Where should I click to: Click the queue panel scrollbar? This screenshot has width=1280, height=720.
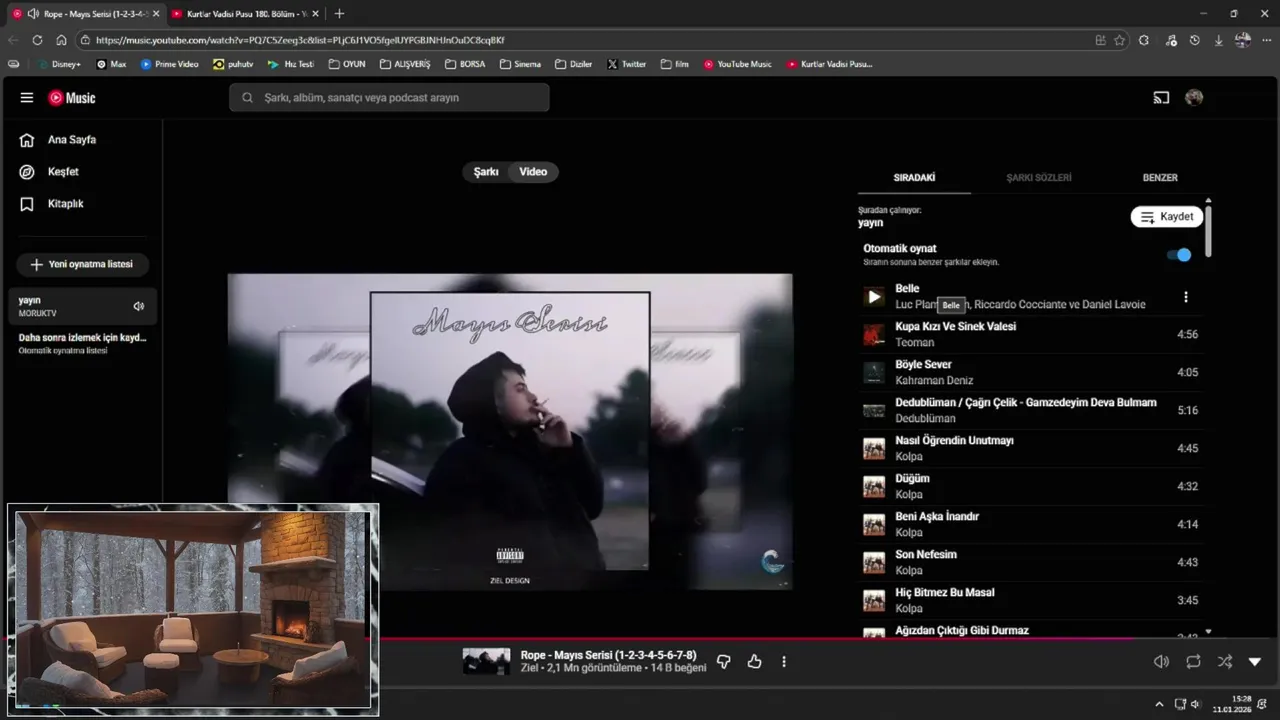(1208, 231)
